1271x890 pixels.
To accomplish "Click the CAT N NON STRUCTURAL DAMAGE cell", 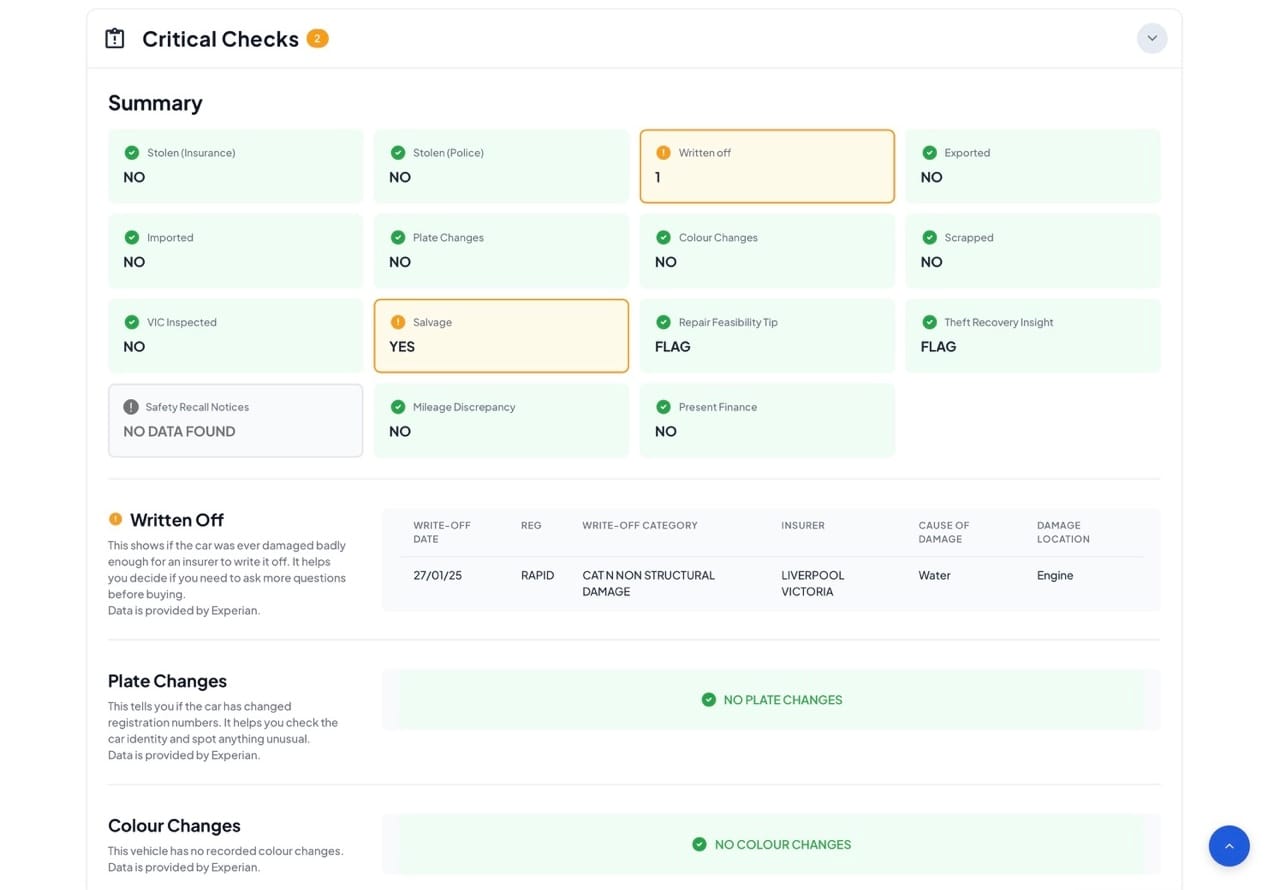I will pos(648,583).
